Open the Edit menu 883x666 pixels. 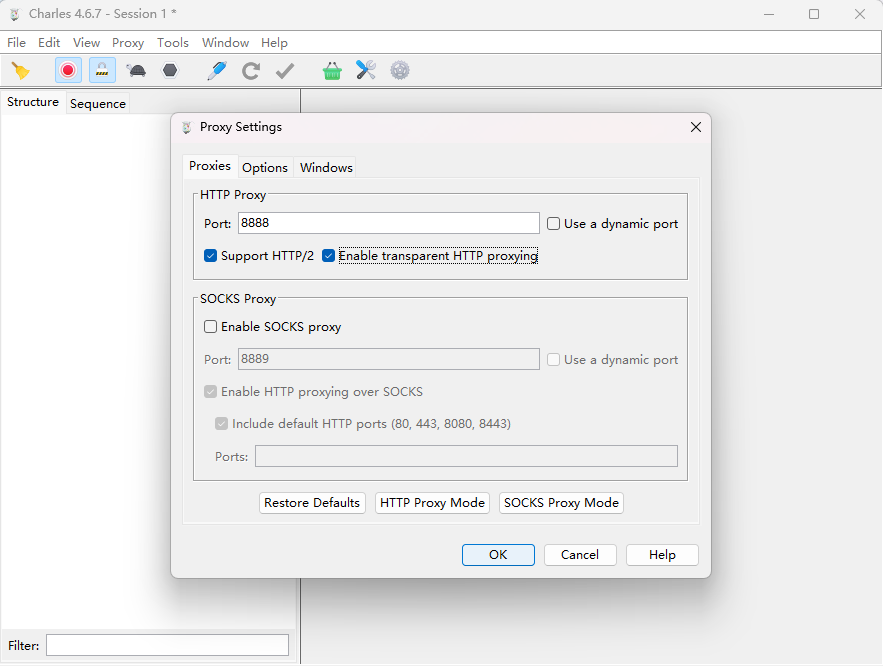point(49,43)
